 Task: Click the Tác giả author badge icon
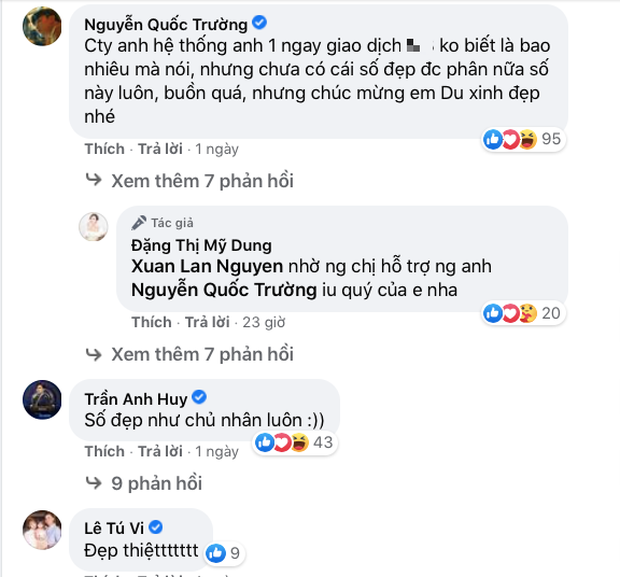(137, 223)
